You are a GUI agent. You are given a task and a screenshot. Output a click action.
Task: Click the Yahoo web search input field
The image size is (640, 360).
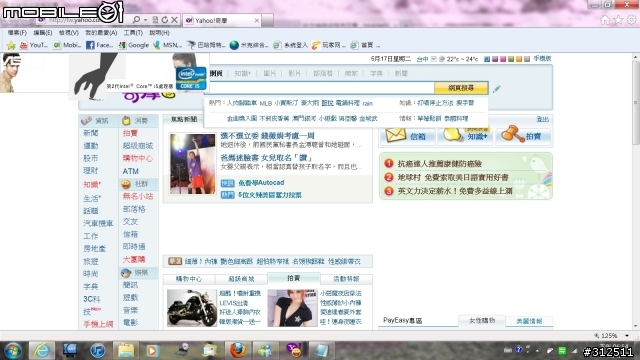pyautogui.click(x=321, y=88)
